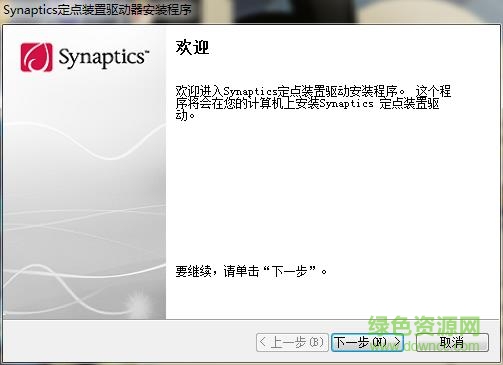Click the text 要继续，请单击“下一步”。
Viewport: 503px width, 365px height.
coord(251,271)
